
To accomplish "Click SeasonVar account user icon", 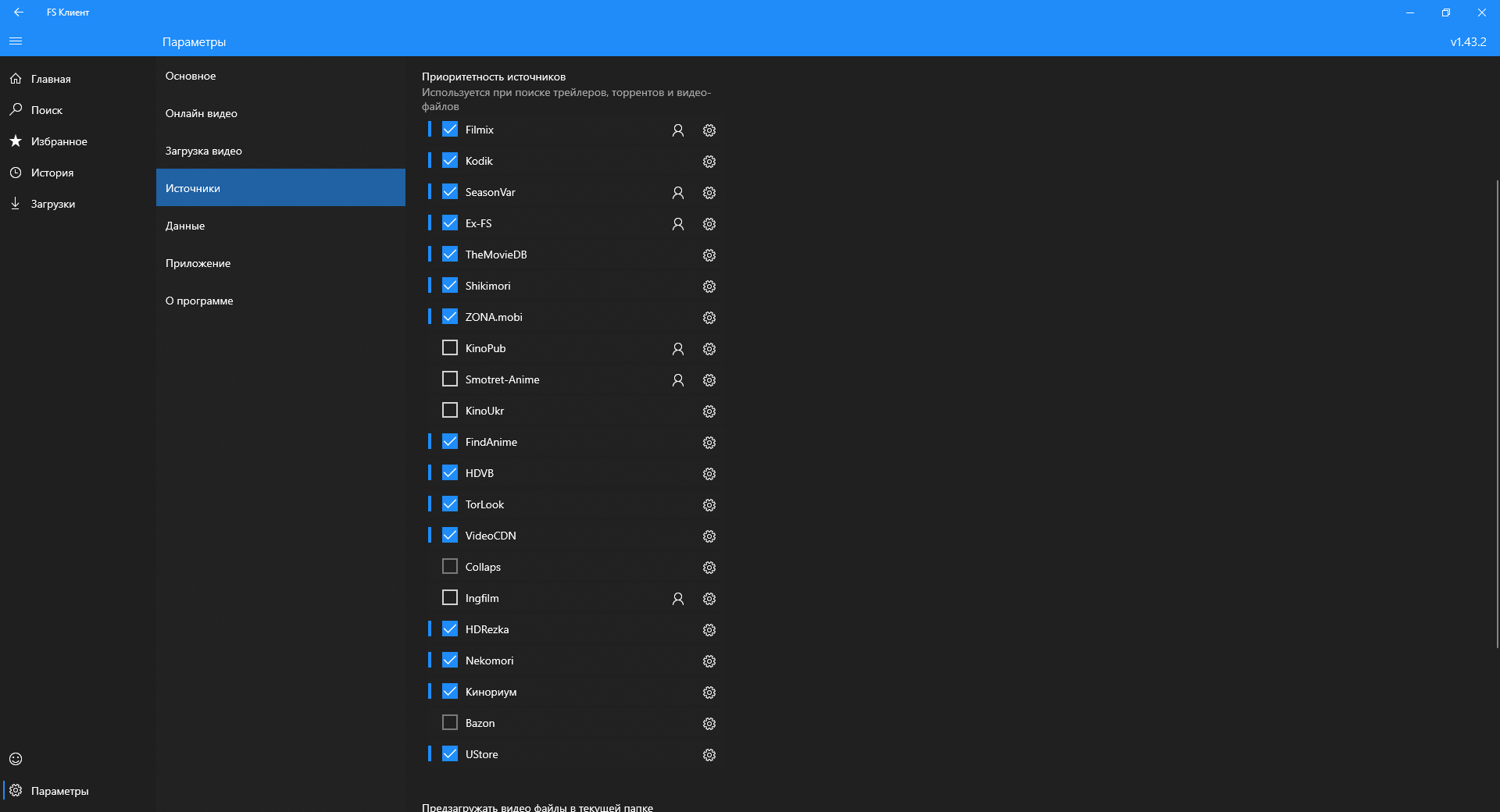I will 678,193.
